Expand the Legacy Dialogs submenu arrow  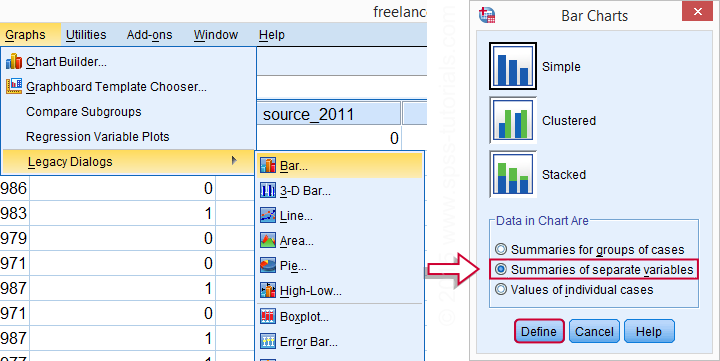(x=235, y=161)
